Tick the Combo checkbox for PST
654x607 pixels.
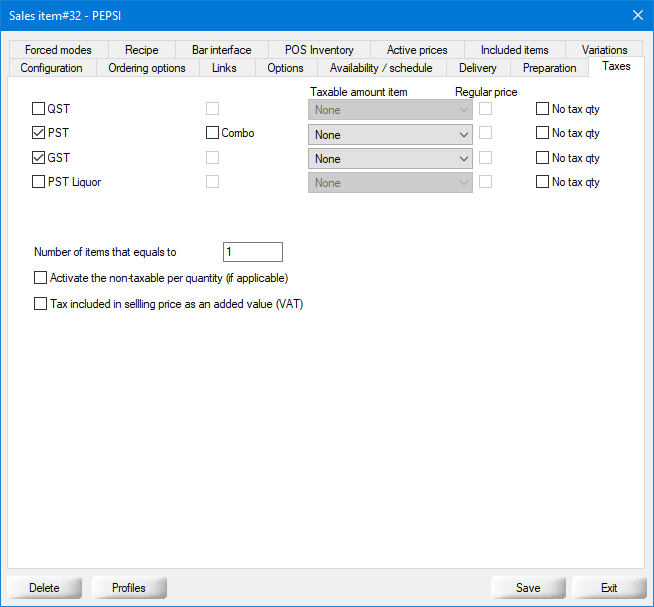coord(212,133)
